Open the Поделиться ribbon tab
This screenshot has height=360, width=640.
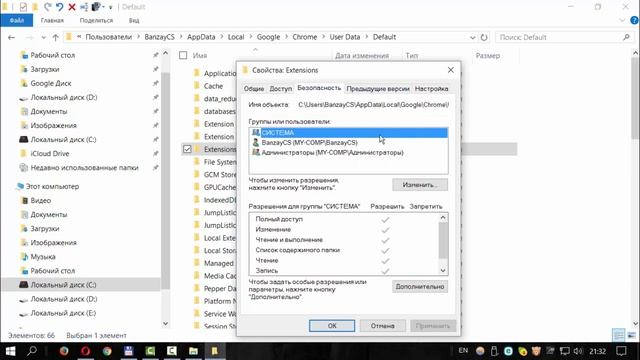tap(96, 20)
